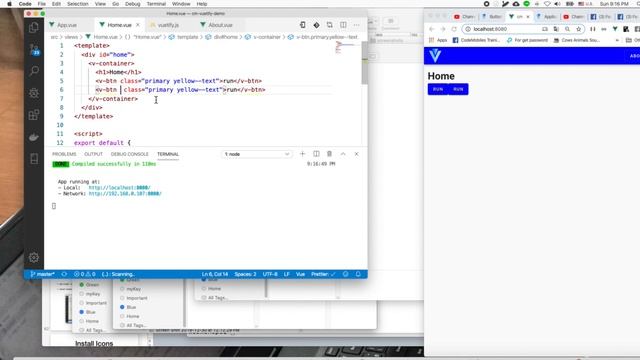
Task: Click the feedback smiley in the status bar
Action: (345, 274)
